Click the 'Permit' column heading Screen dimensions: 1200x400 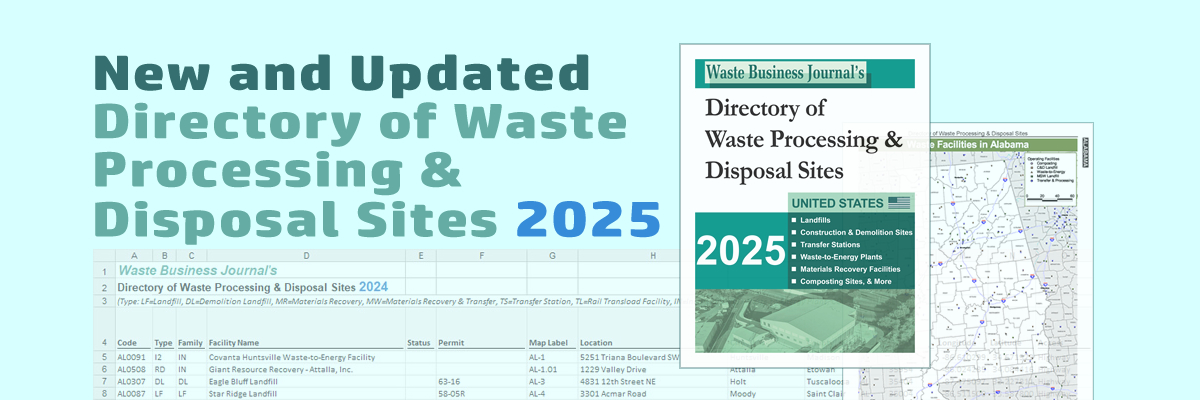pyautogui.click(x=452, y=343)
